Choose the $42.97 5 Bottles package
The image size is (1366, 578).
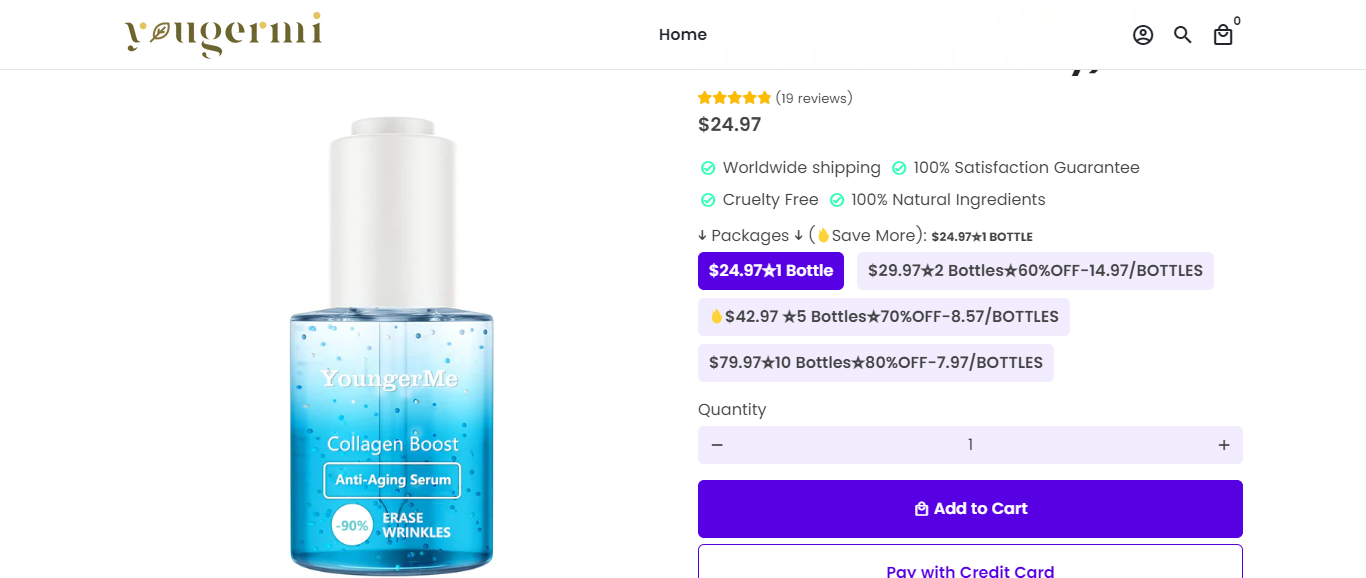tap(883, 317)
